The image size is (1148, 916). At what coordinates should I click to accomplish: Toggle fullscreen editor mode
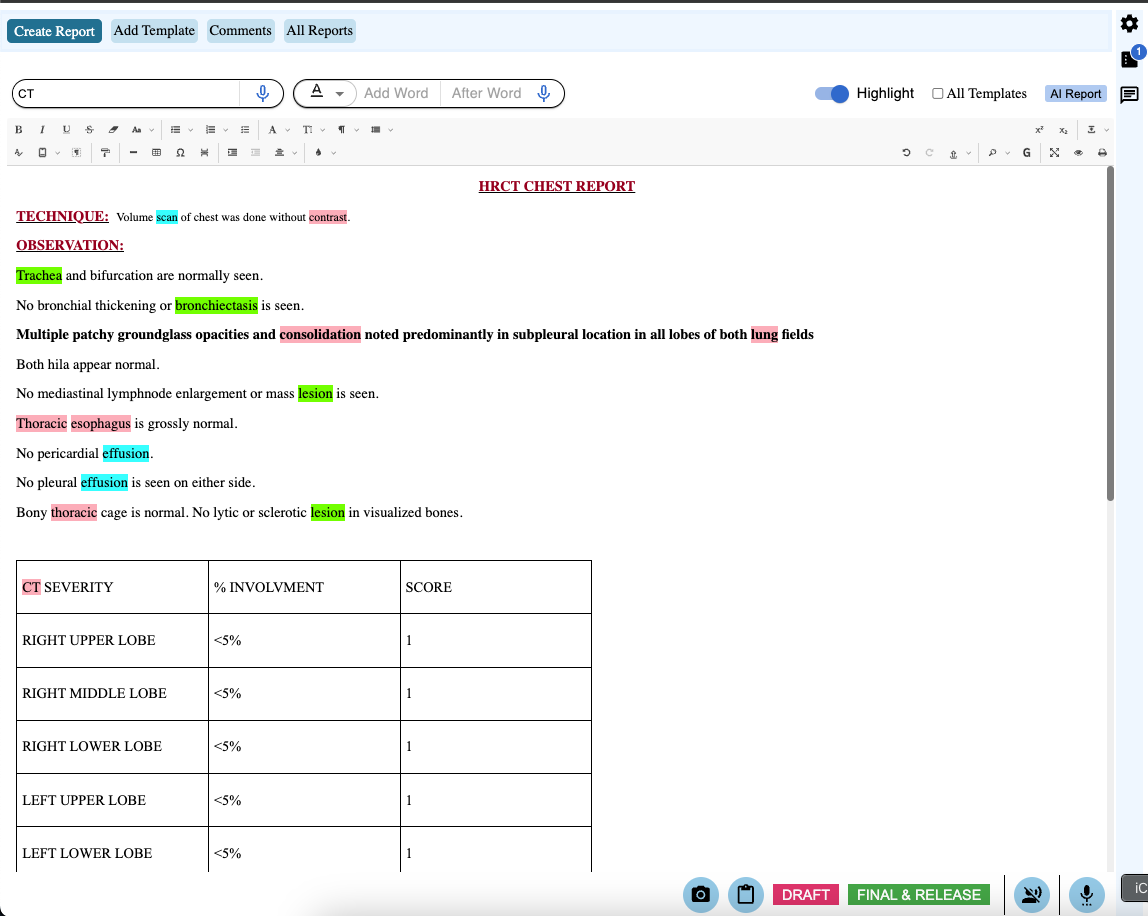(1054, 152)
